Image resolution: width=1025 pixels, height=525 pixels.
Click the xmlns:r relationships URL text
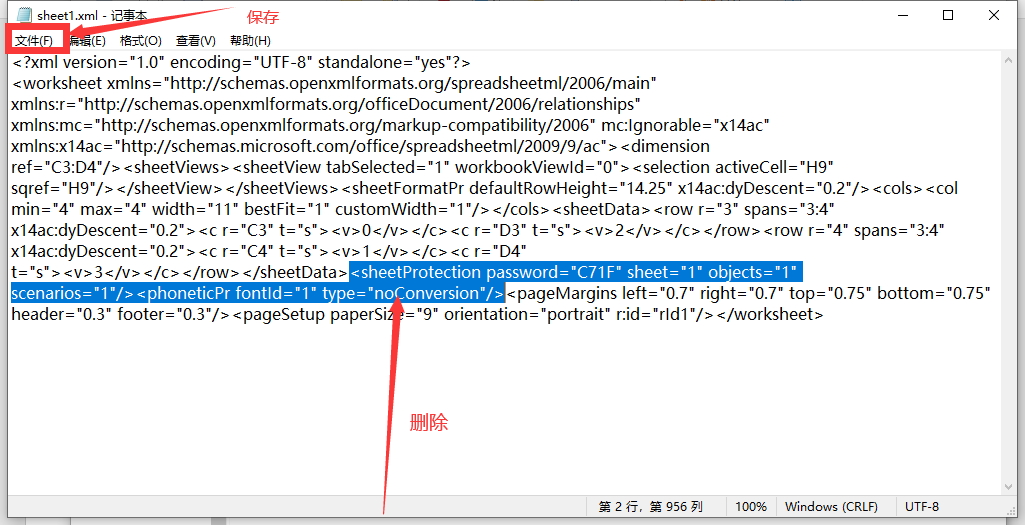[x=326, y=105]
